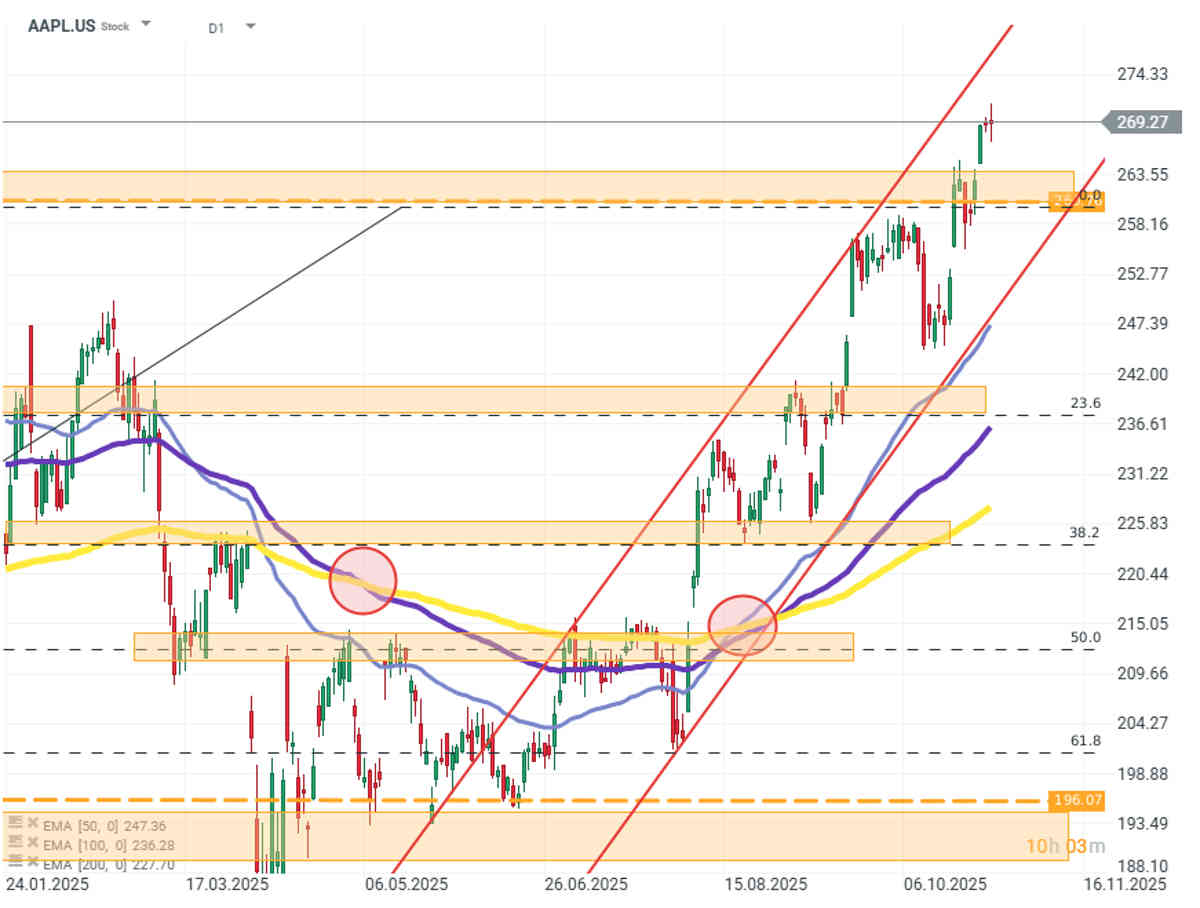Open settings icon for EMA 200 indicator
The image size is (1200, 908).
[15, 864]
